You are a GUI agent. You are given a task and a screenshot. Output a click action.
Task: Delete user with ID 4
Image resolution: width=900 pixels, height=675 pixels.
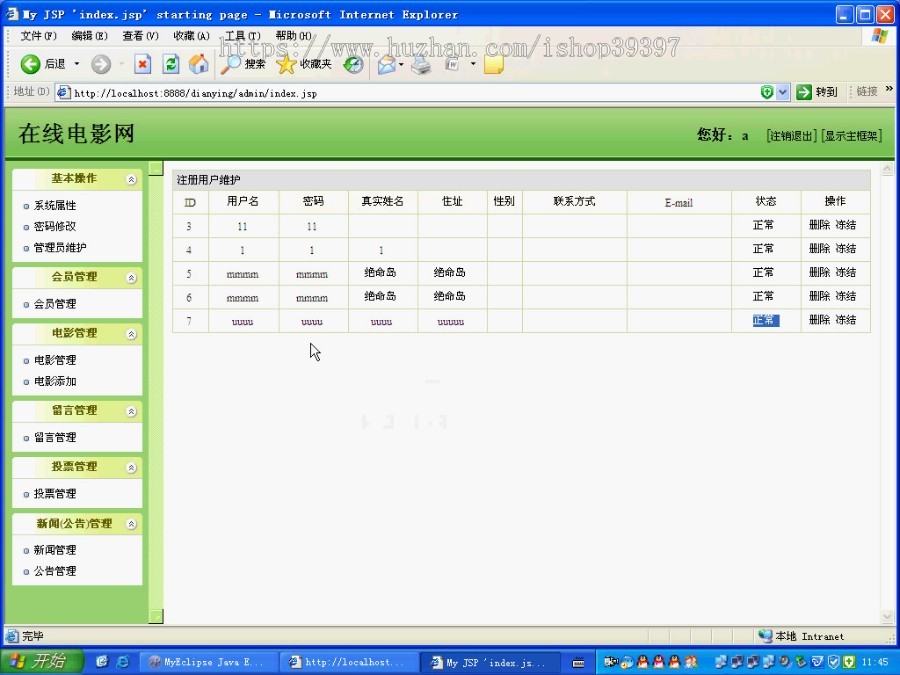(820, 249)
